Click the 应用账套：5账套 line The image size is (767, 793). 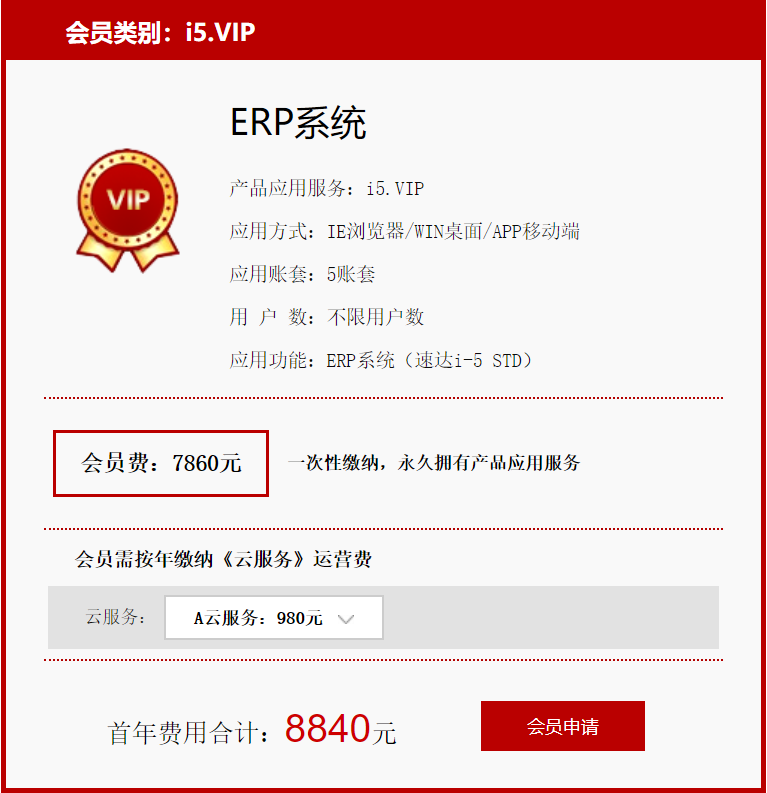302,274
